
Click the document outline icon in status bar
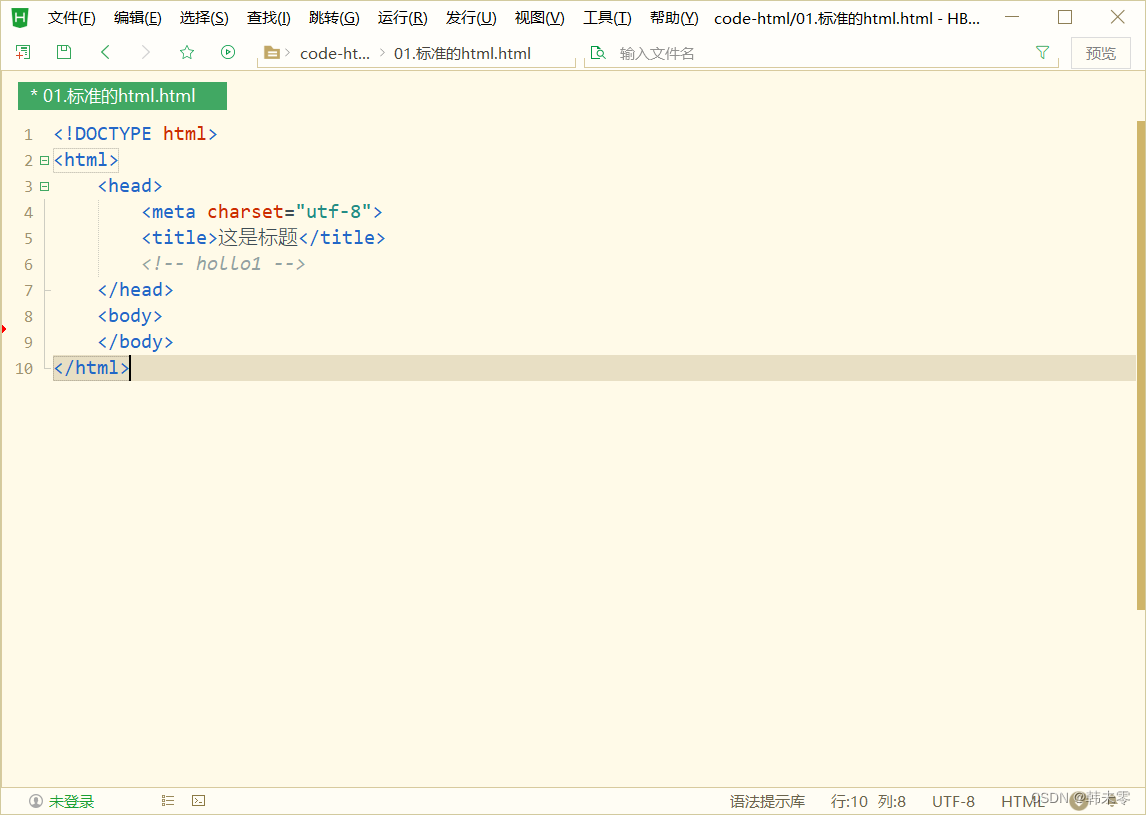point(167,800)
